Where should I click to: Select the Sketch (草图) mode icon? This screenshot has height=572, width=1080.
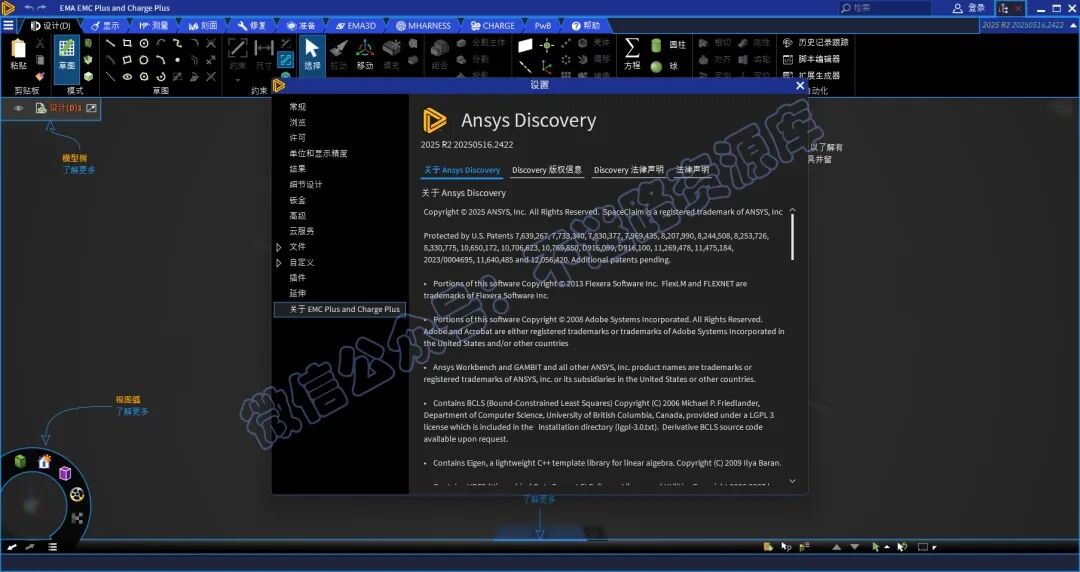[x=67, y=48]
